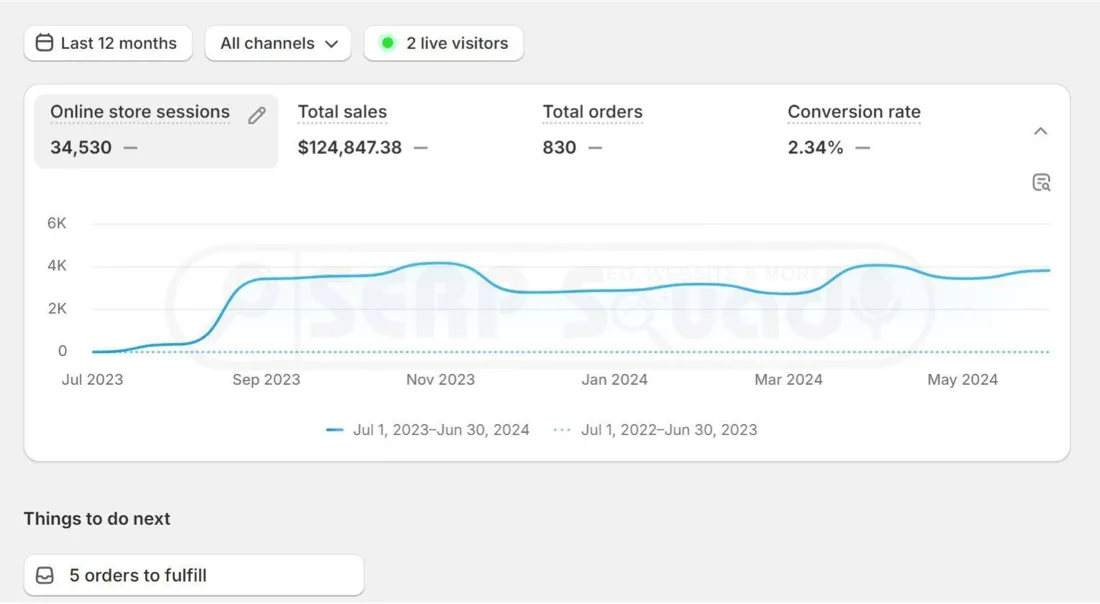Screen dimensions: 1100x604
Task: Click the Jan 2024 axis label
Action: (x=615, y=380)
